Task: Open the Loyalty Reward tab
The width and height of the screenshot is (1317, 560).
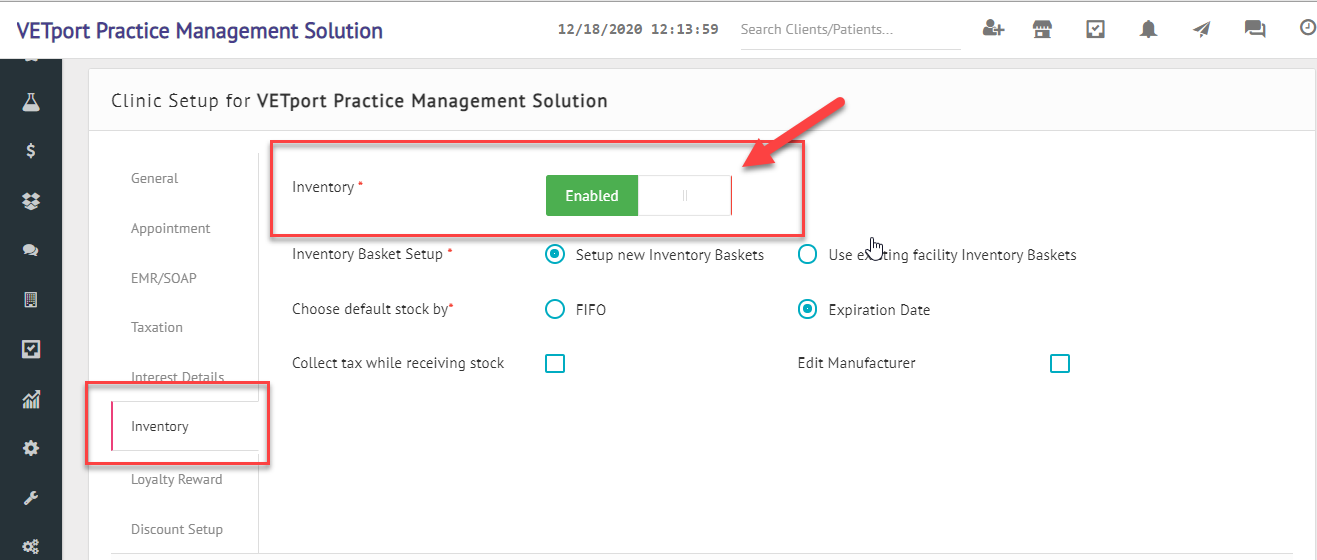Action: coord(177,479)
